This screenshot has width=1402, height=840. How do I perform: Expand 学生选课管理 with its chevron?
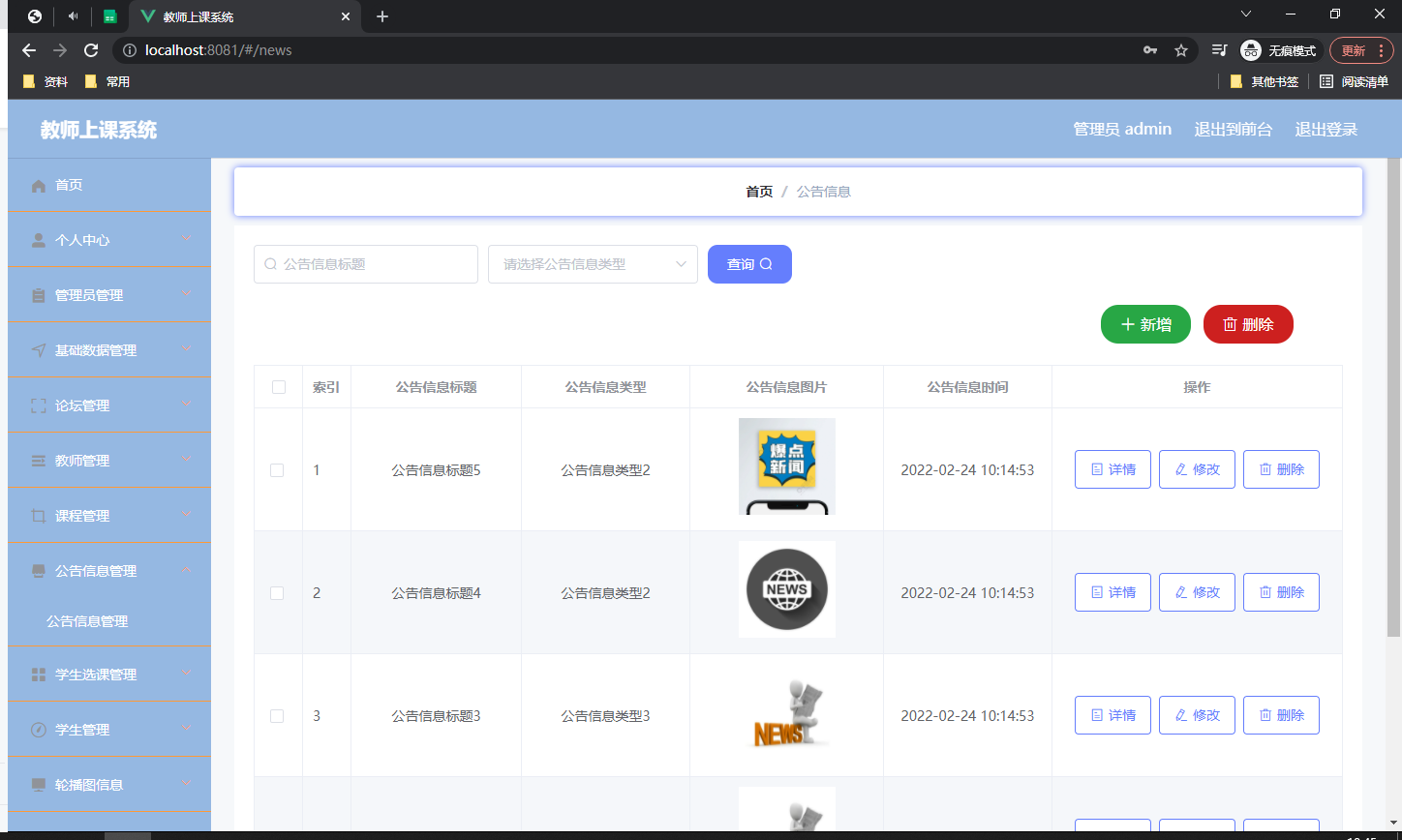187,673
